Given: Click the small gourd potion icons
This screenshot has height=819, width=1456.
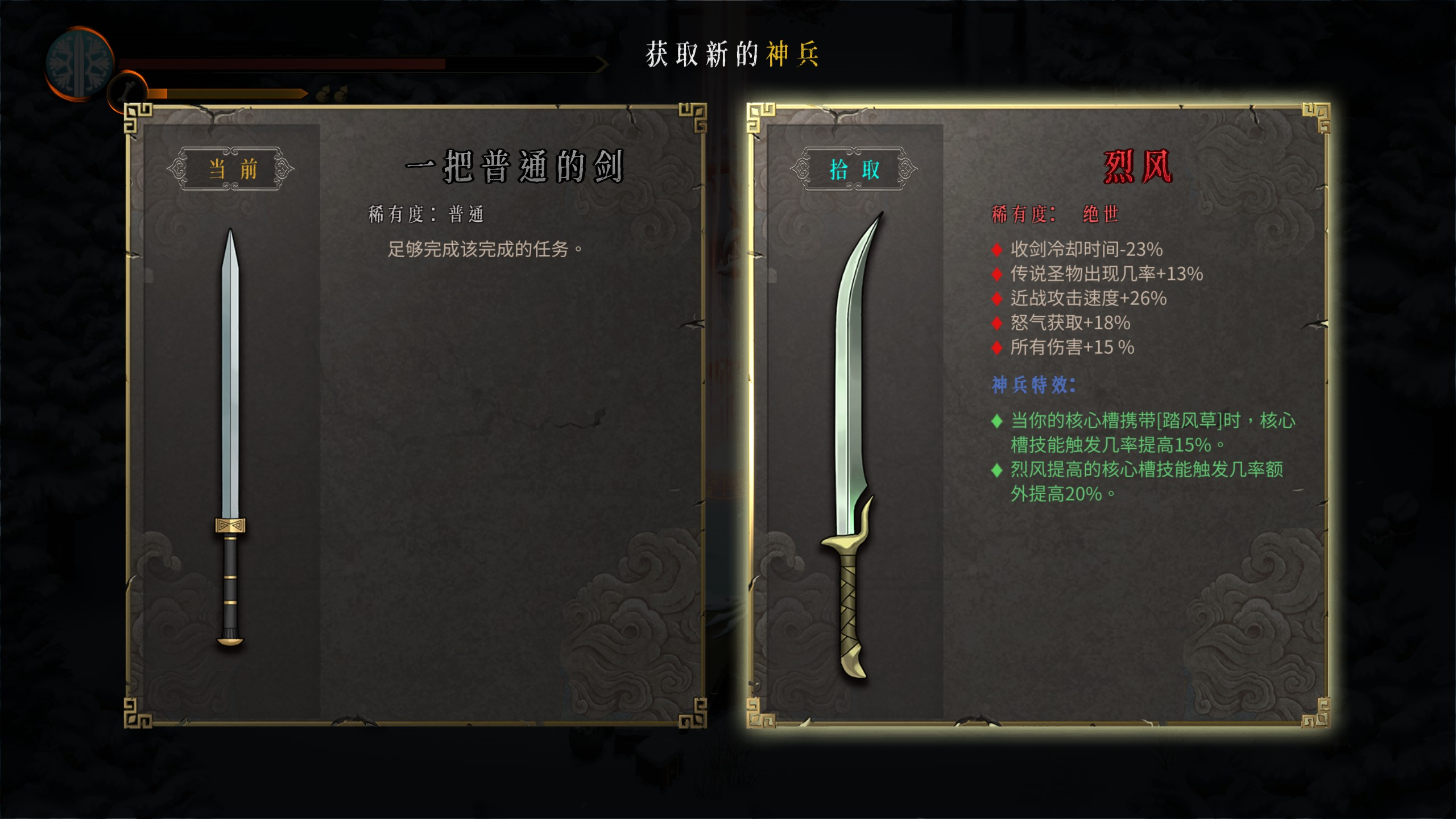Looking at the screenshot, I should pos(332,93).
